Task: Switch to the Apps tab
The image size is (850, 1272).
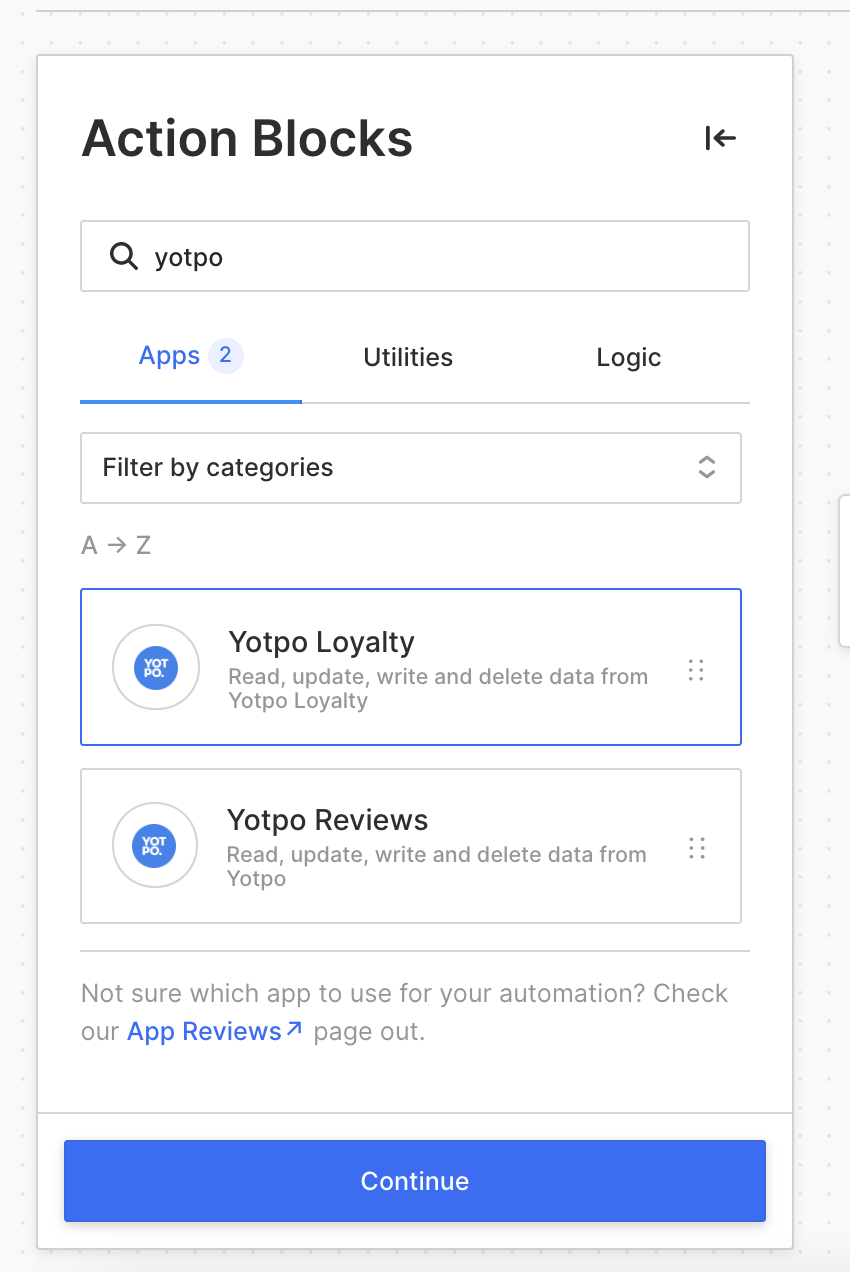Action: (x=169, y=356)
